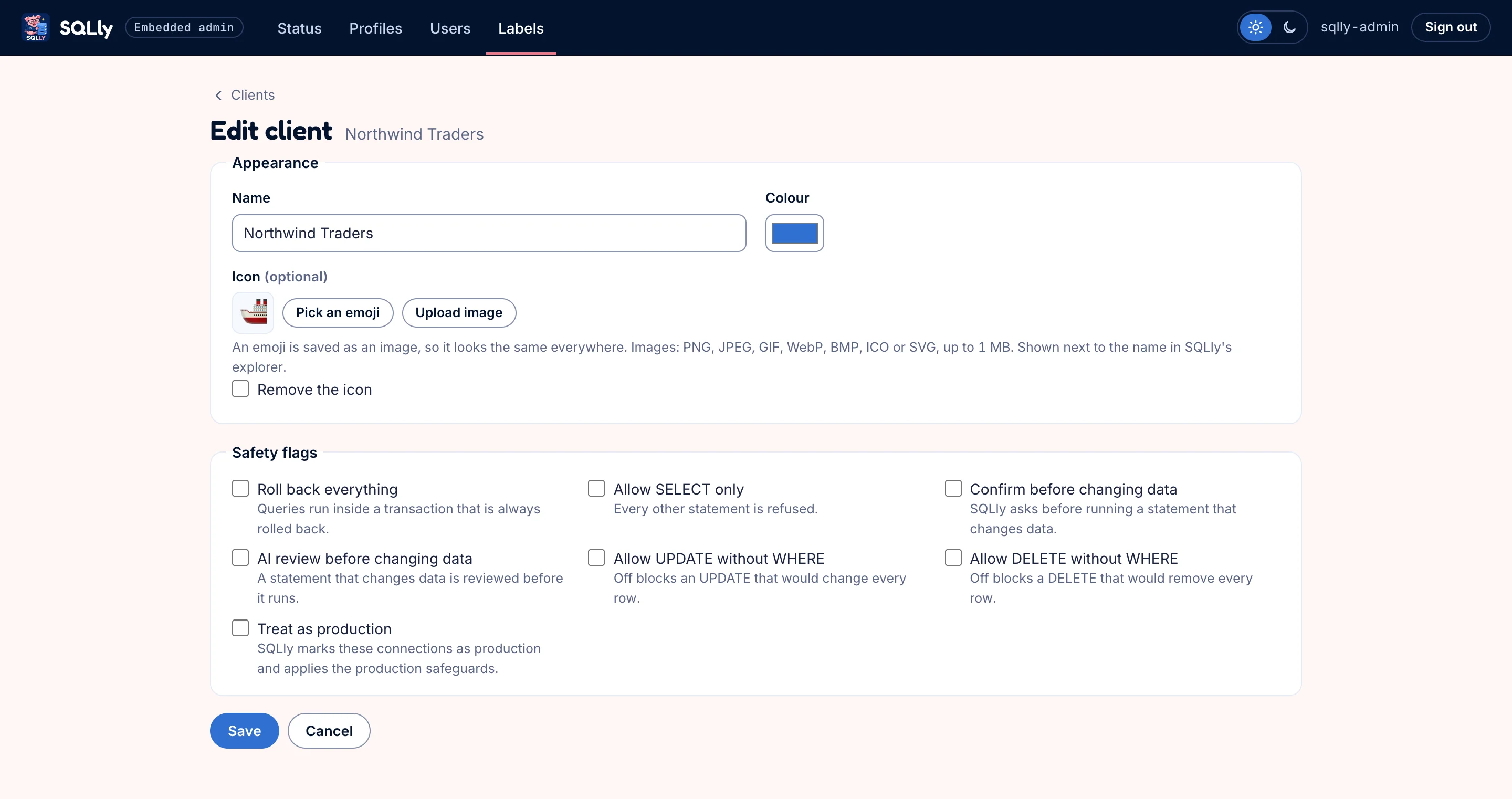The image size is (1512, 799).
Task: Click the Embedded admin badge
Action: 184,28
